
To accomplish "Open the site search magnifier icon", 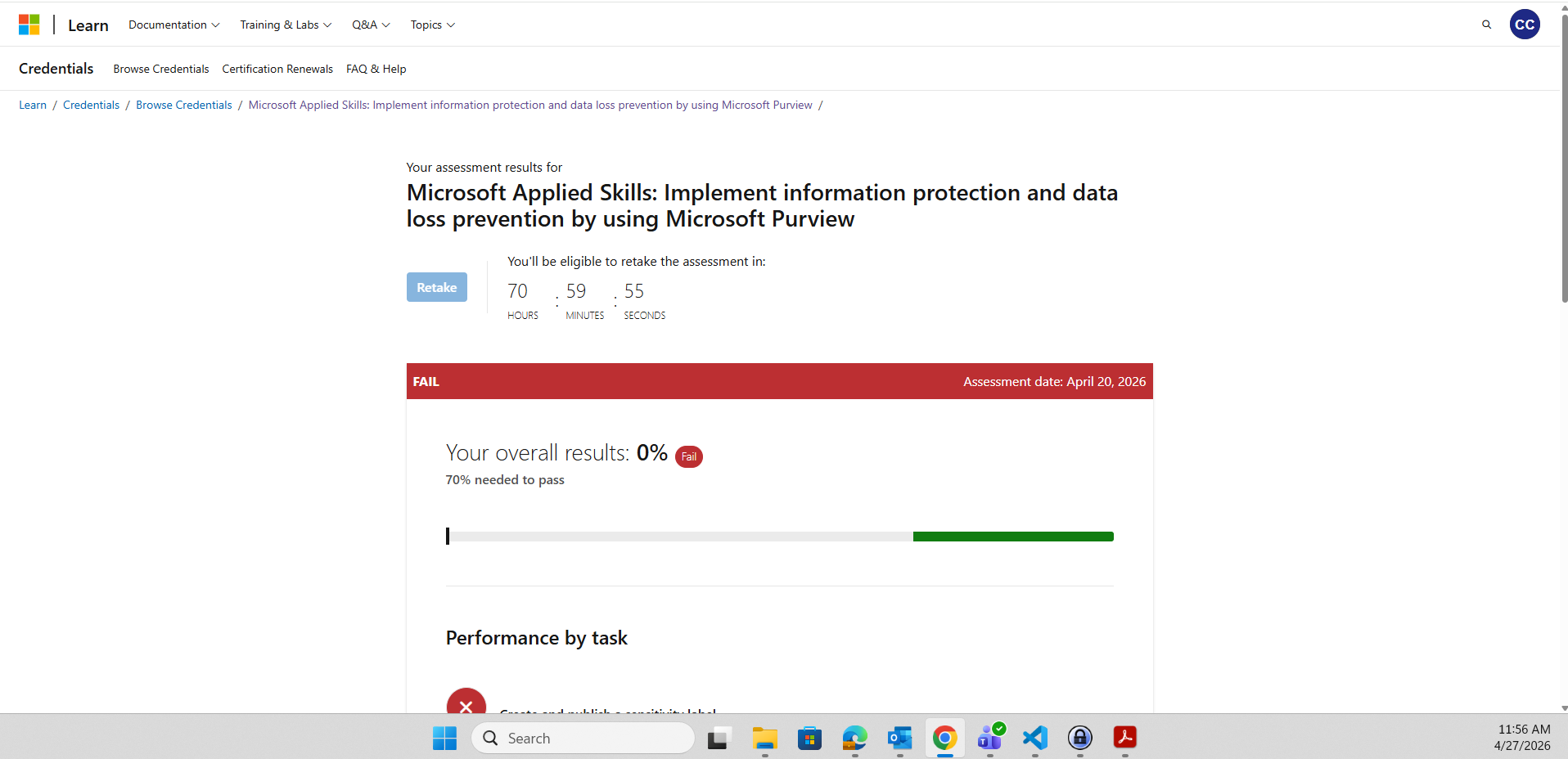I will [x=1486, y=25].
